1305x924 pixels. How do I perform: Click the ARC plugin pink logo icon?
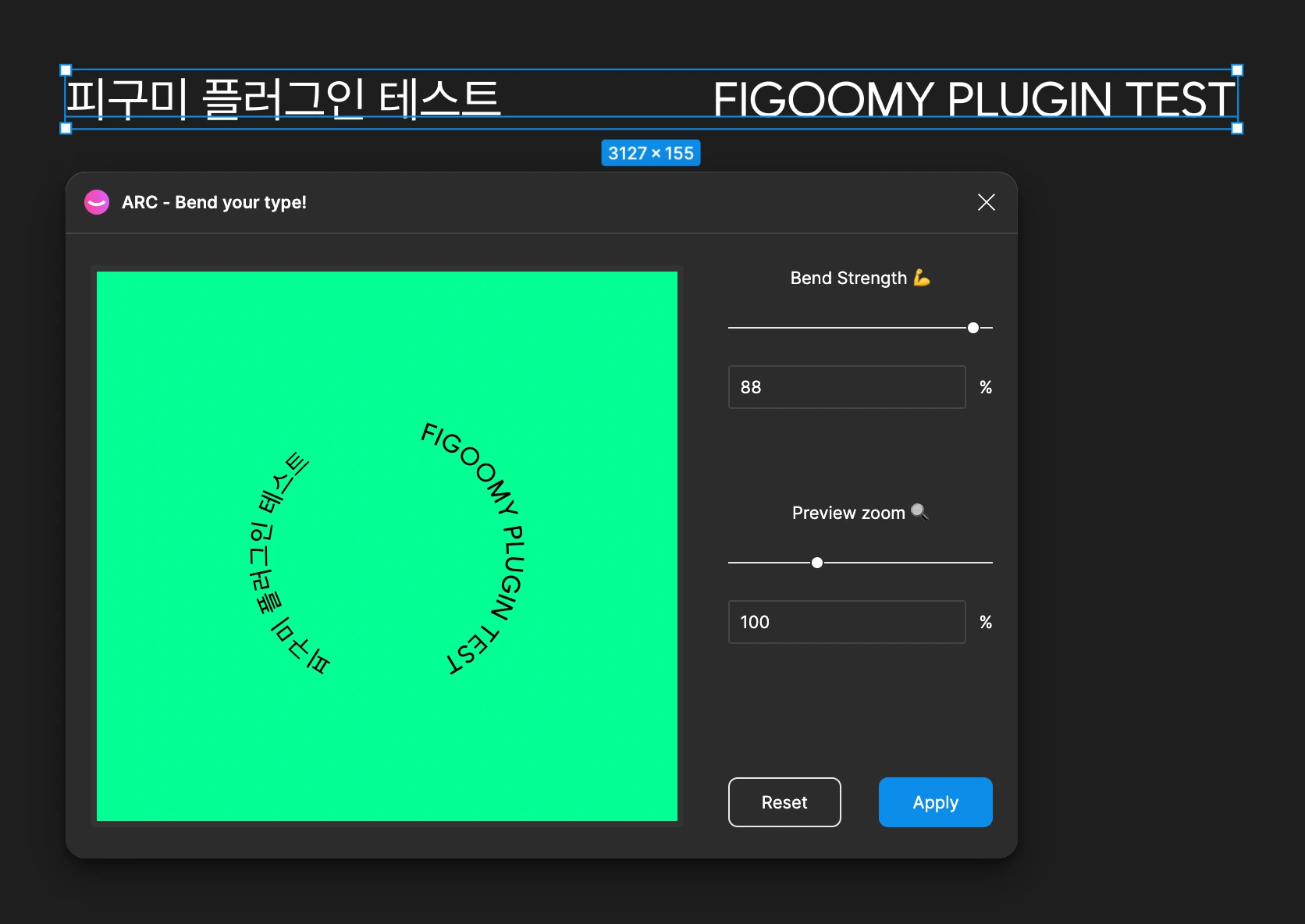(x=97, y=202)
